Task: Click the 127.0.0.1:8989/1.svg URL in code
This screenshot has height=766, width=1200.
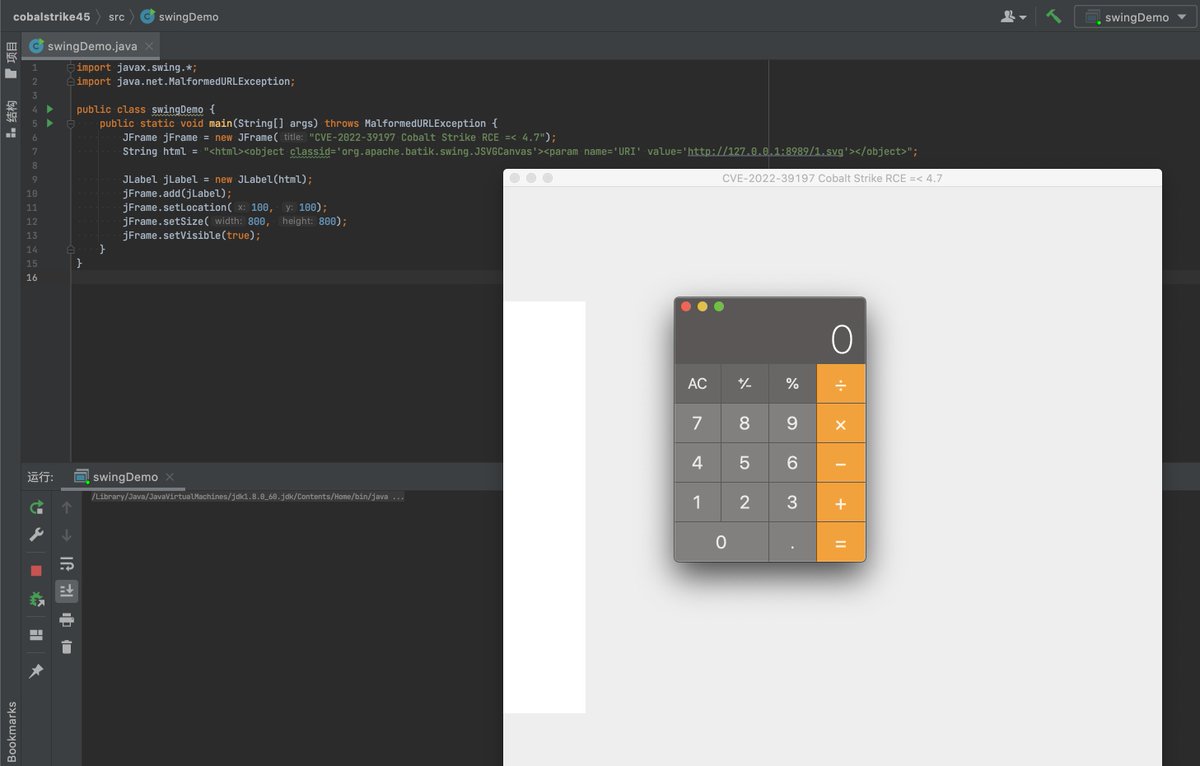Action: (766, 151)
